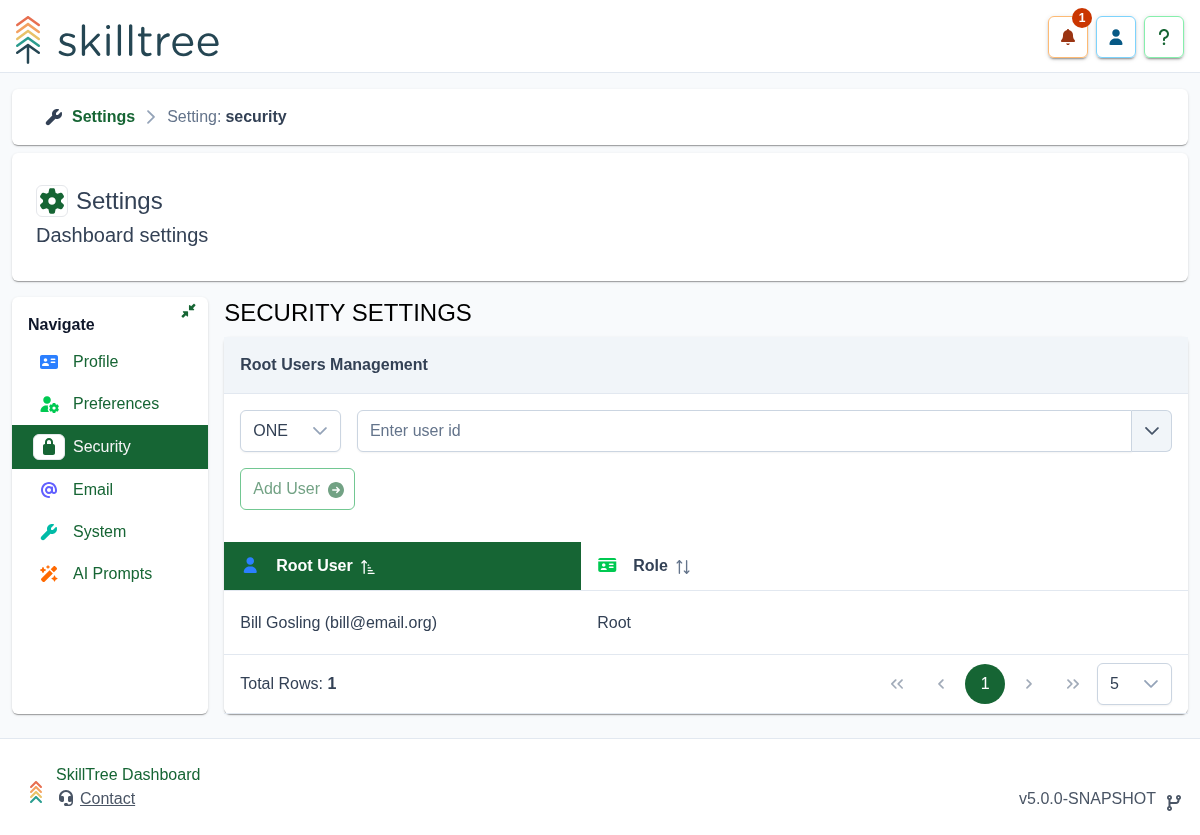1200x835 pixels.
Task: Click the person icon in Root User header
Action: tap(250, 565)
